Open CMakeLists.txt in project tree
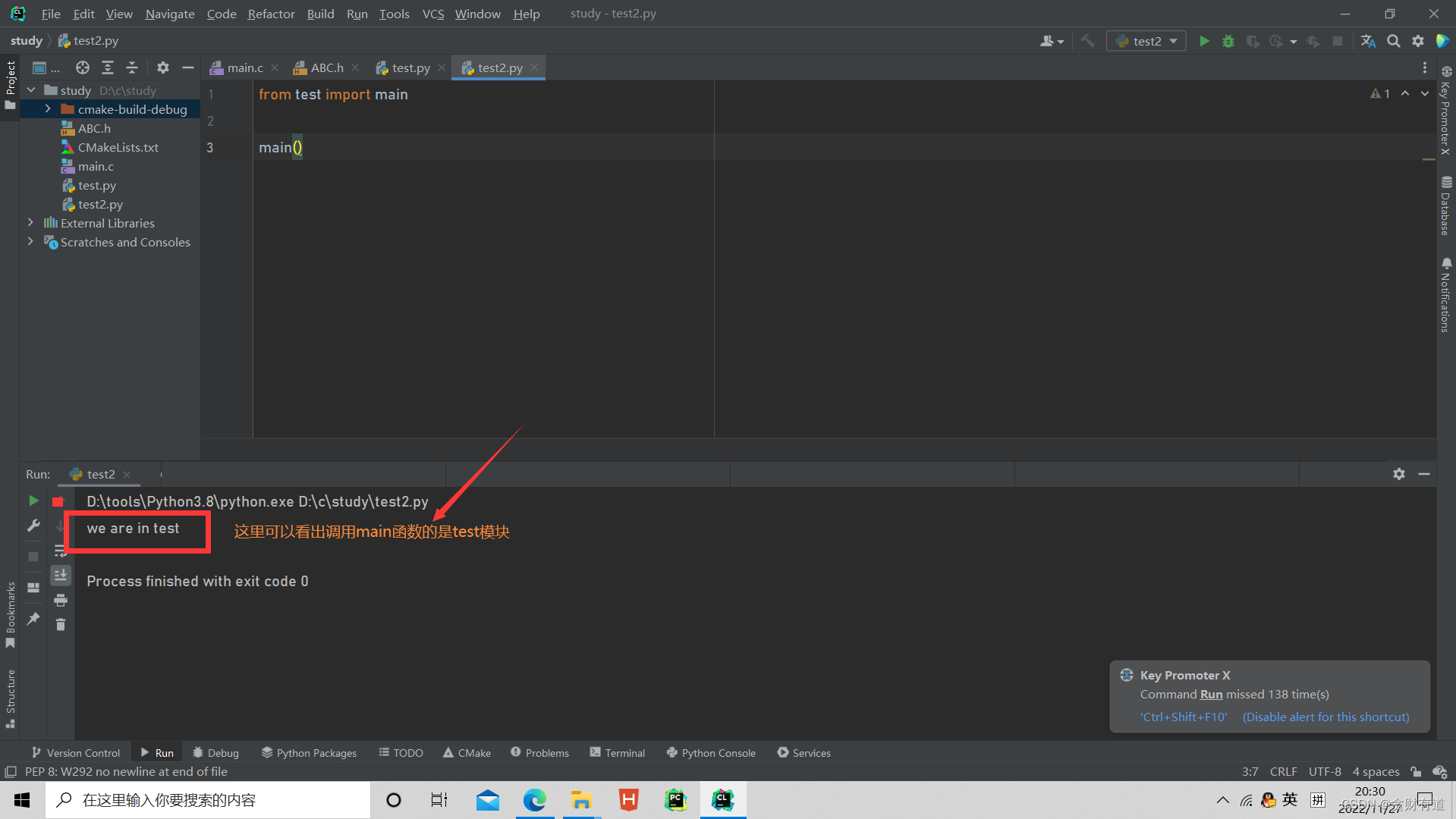The image size is (1456, 819). (x=118, y=147)
